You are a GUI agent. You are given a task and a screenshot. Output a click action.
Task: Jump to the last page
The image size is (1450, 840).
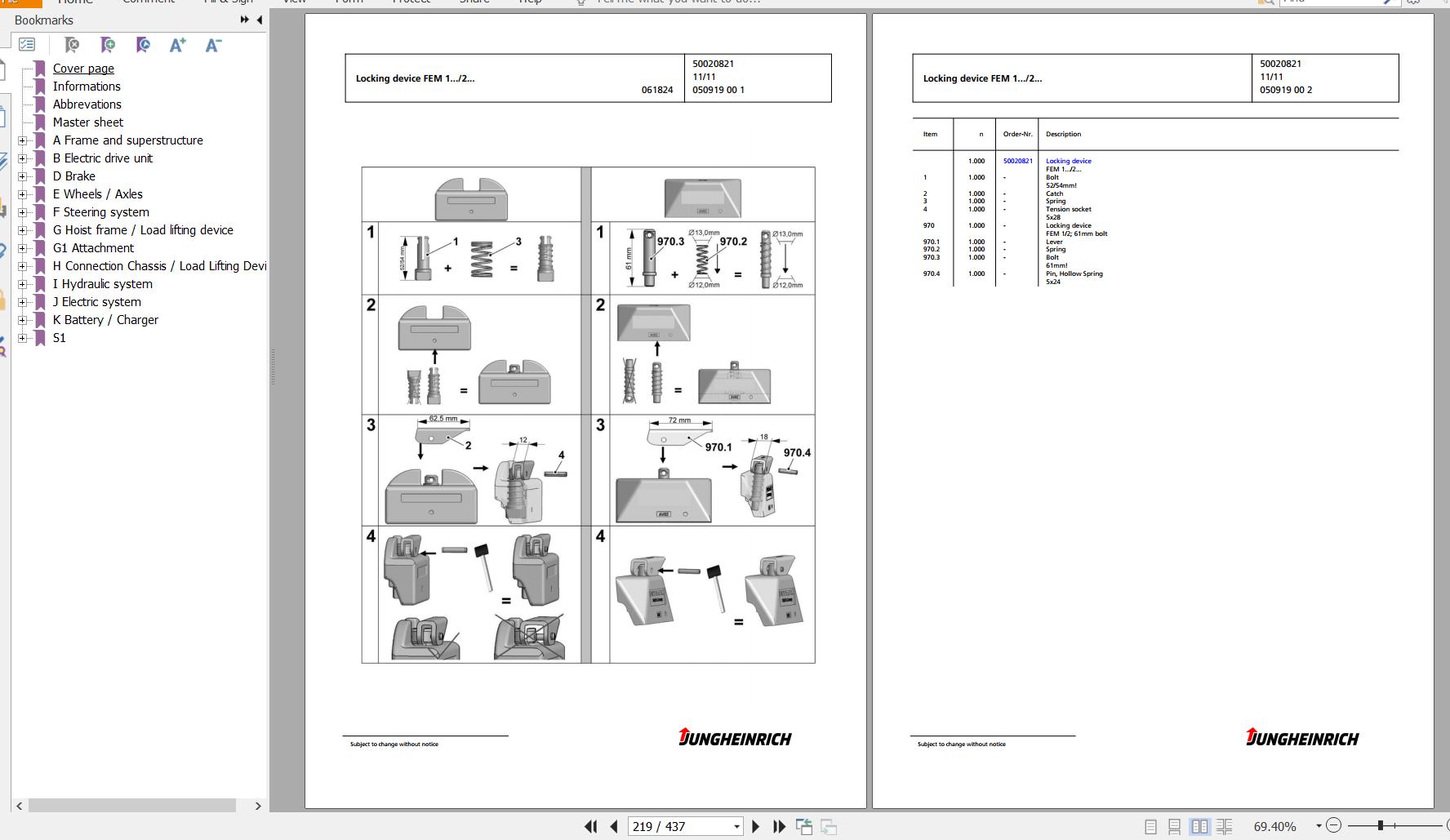(x=779, y=827)
